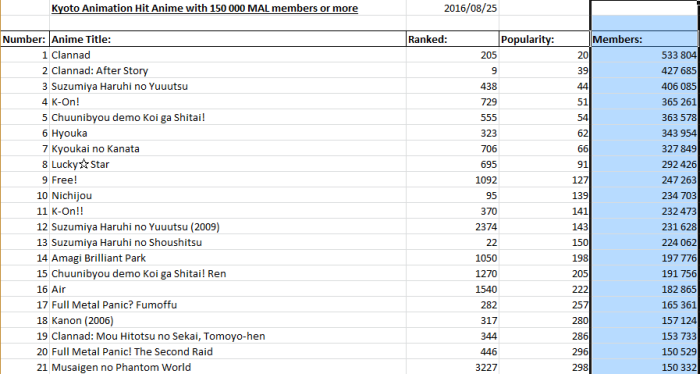Click 'Full Metal Panic? Fumoffu' cell
This screenshot has height=374, width=700.
click(228, 305)
